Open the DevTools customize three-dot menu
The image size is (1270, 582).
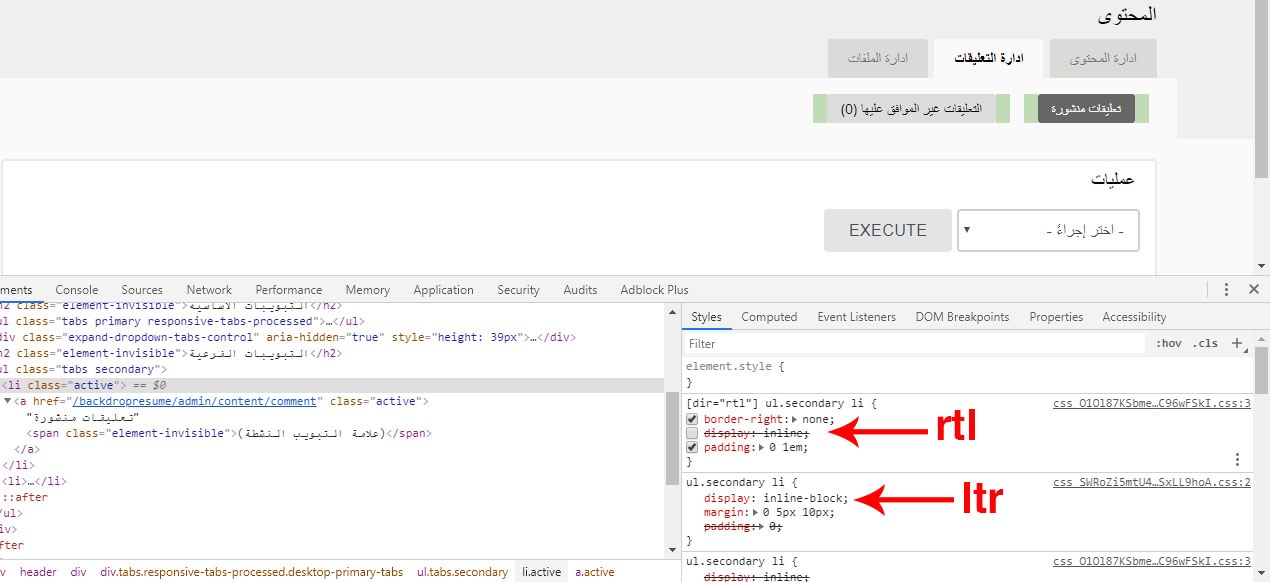pyautogui.click(x=1226, y=289)
